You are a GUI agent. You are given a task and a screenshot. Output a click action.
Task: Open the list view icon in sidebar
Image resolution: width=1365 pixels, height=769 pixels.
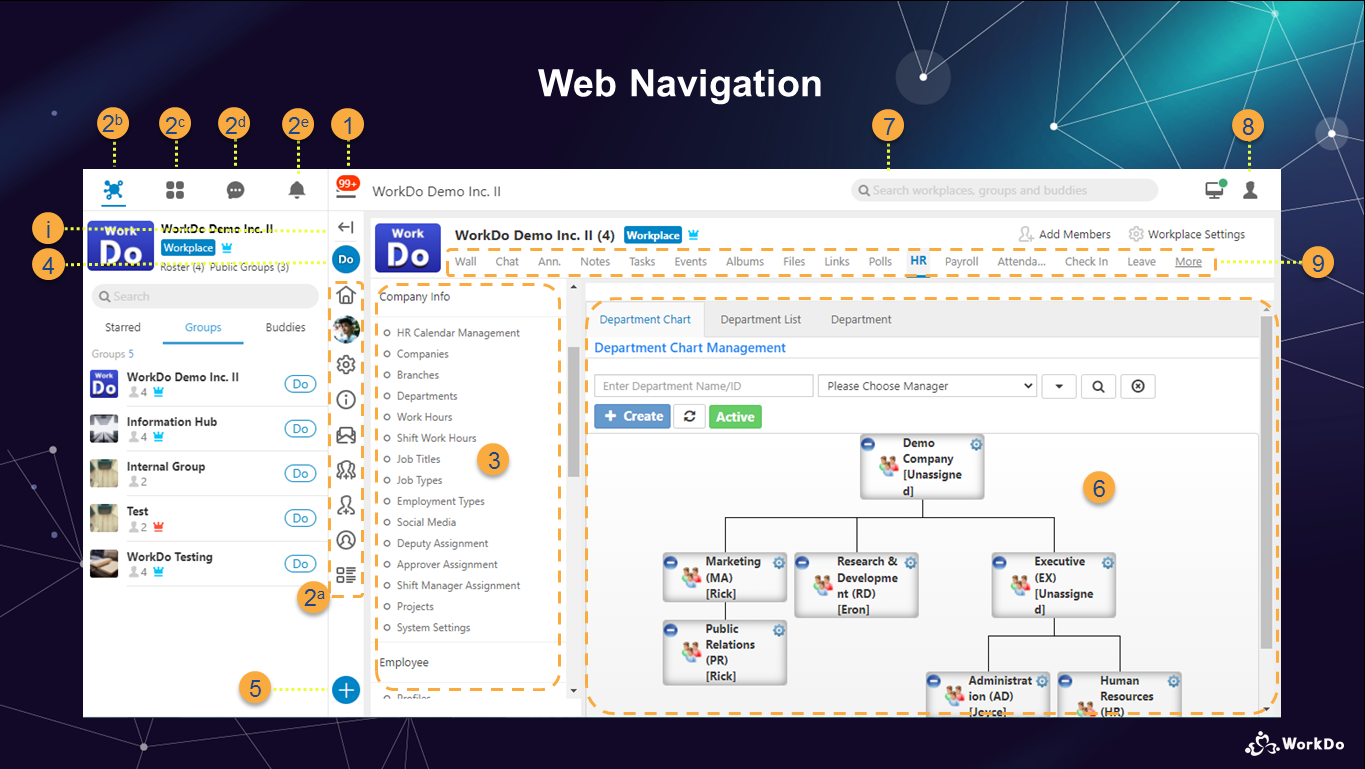(346, 575)
